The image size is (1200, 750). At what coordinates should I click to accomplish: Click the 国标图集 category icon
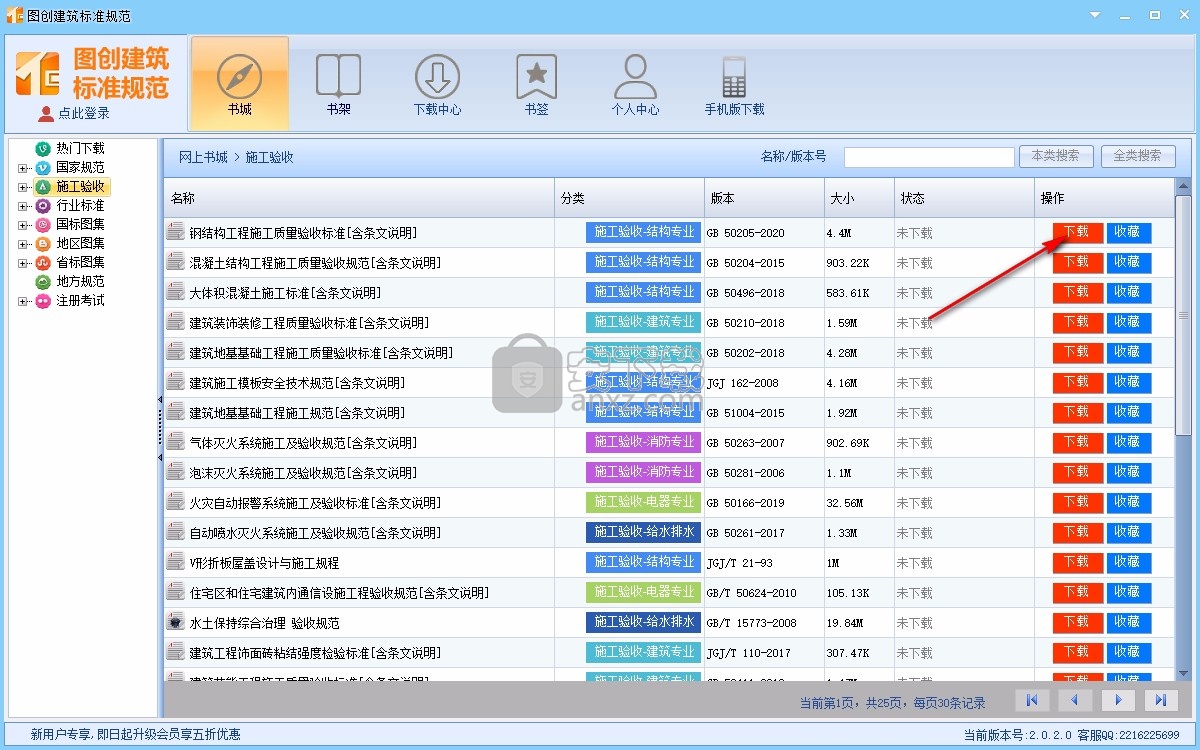coord(43,224)
